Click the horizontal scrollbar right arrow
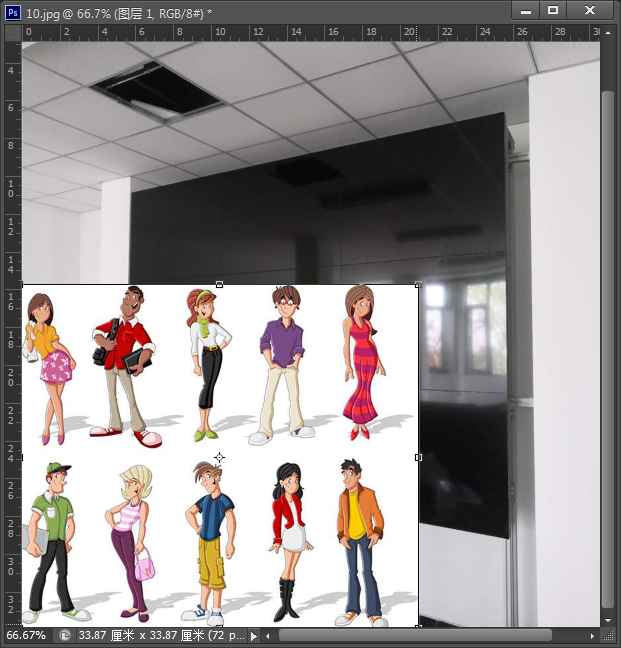The width and height of the screenshot is (621, 648). pyautogui.click(x=592, y=636)
